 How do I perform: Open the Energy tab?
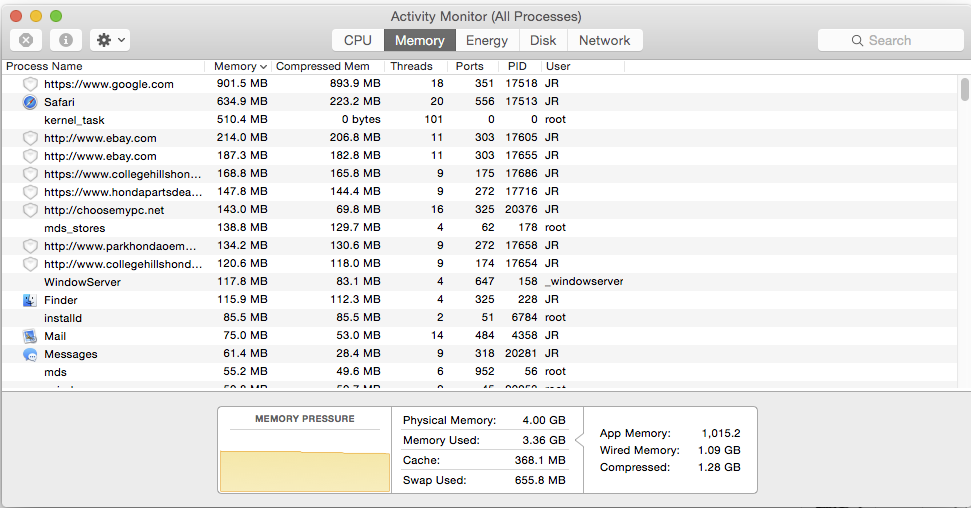click(487, 40)
